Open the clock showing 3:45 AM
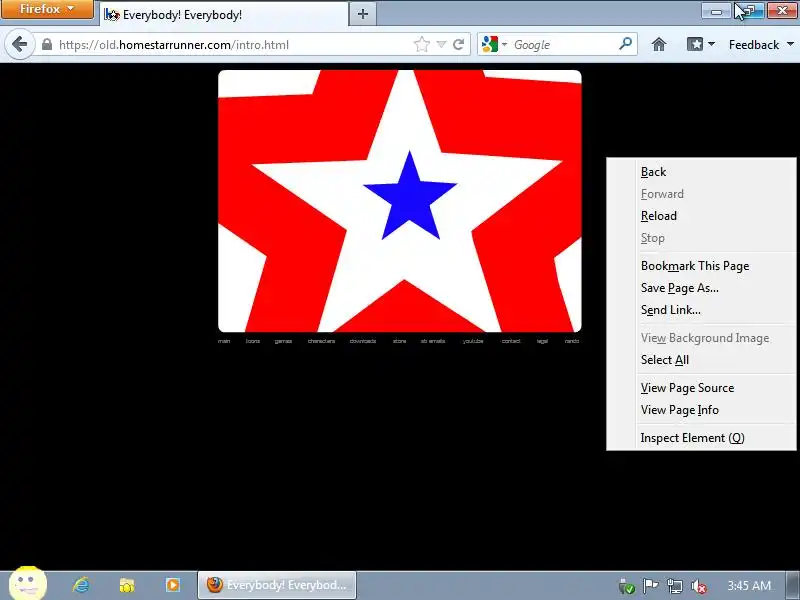This screenshot has height=600, width=800. [x=748, y=585]
